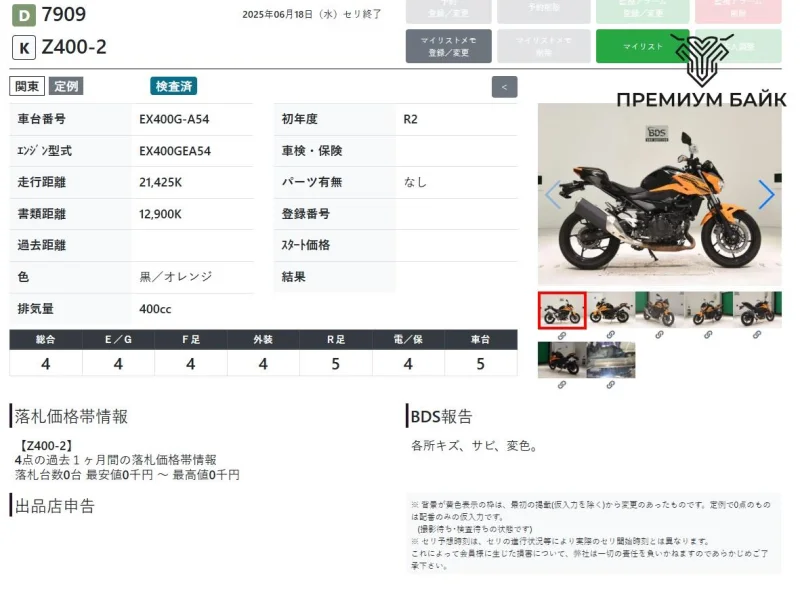Viewport: 800px width, 600px height.
Task: Open the first thumbnail in second row
Action: pos(562,360)
